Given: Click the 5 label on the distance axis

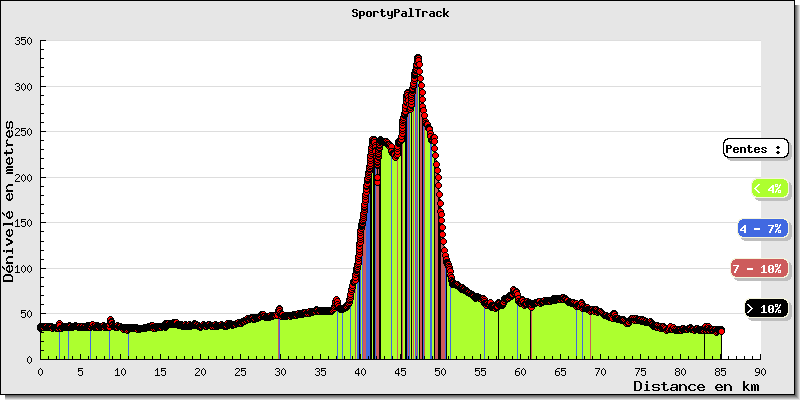Looking at the screenshot, I should point(81,372).
